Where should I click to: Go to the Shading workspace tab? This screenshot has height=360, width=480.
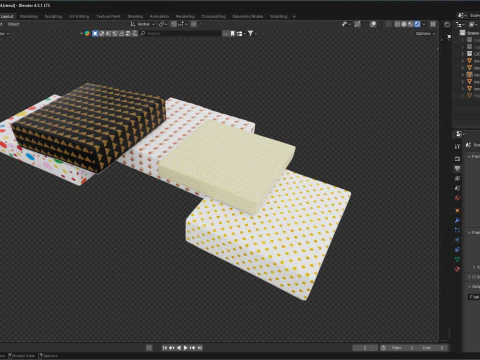click(135, 16)
